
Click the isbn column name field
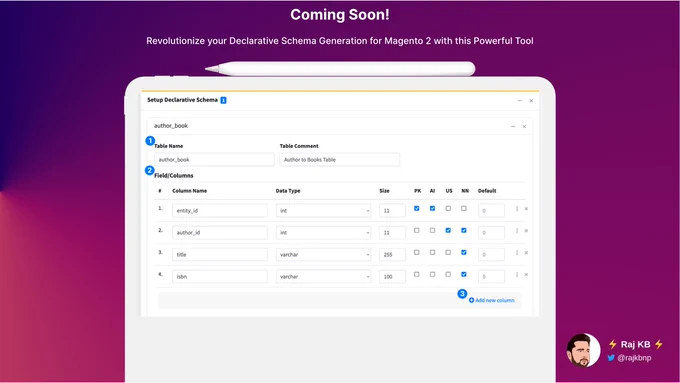(x=220, y=276)
